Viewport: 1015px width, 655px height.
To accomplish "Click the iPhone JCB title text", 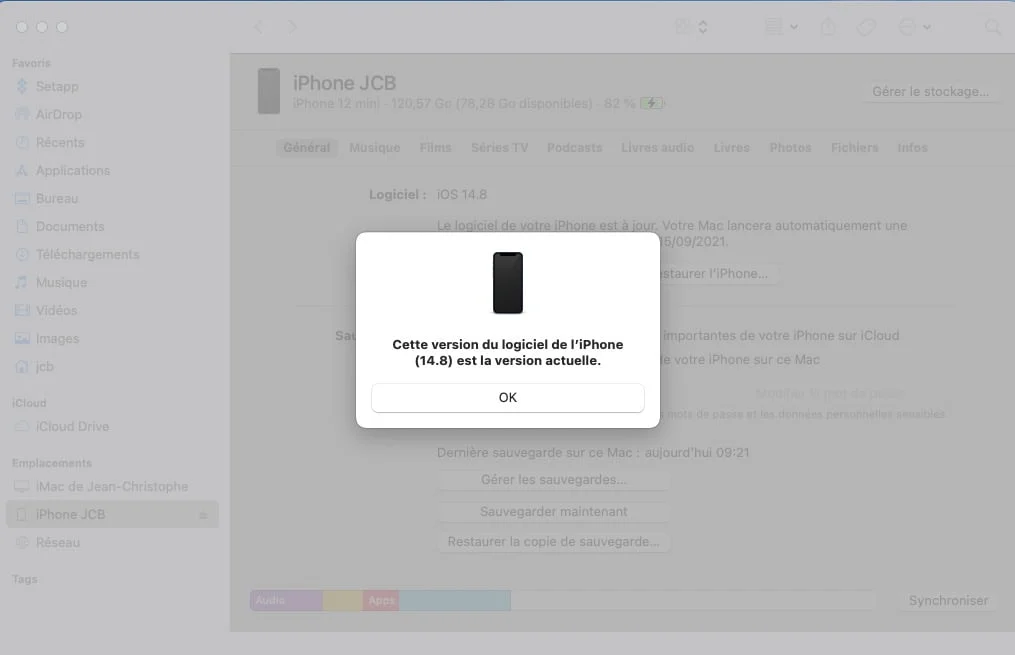I will [344, 83].
